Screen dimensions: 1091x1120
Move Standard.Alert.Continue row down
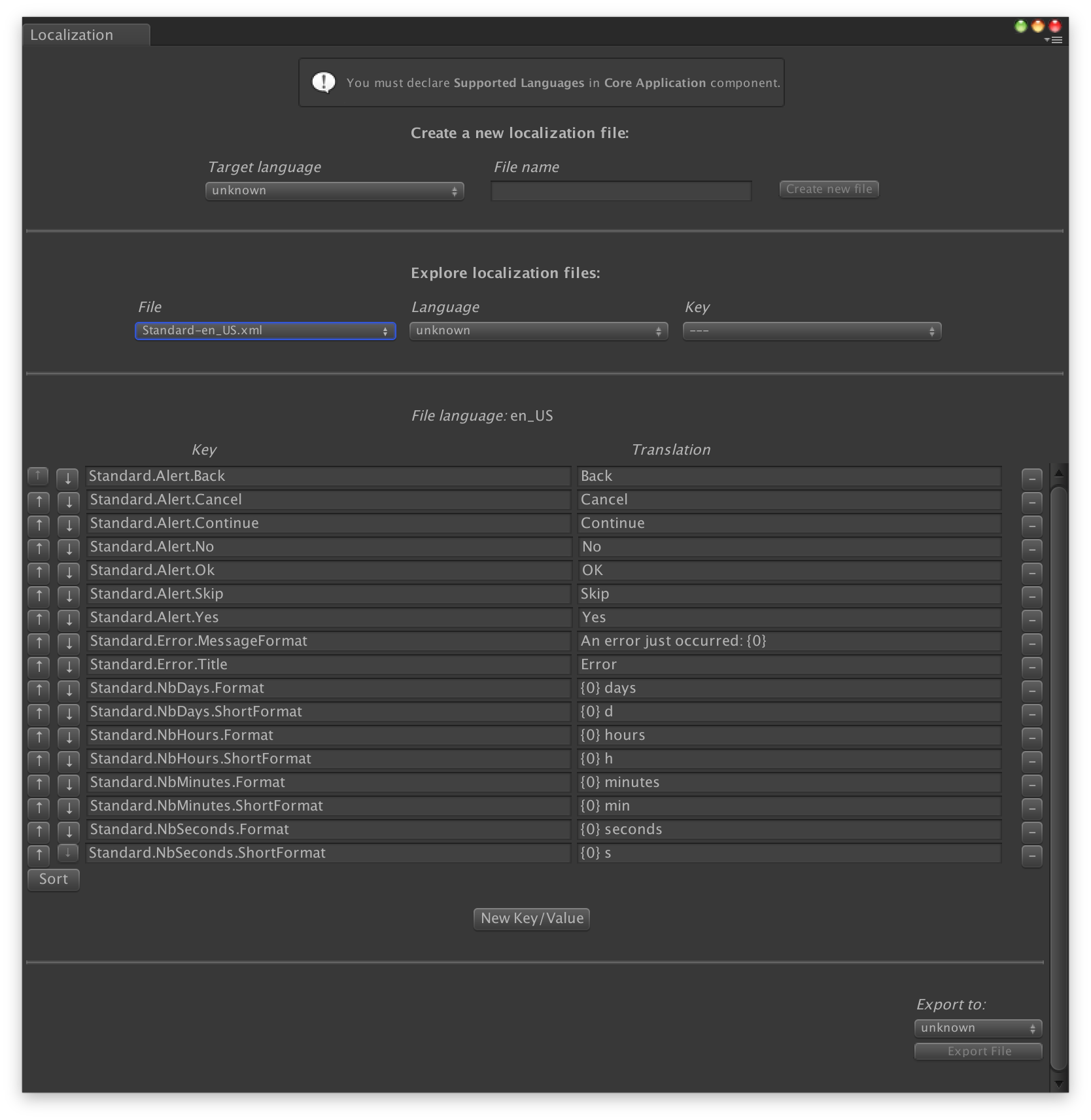[68, 525]
